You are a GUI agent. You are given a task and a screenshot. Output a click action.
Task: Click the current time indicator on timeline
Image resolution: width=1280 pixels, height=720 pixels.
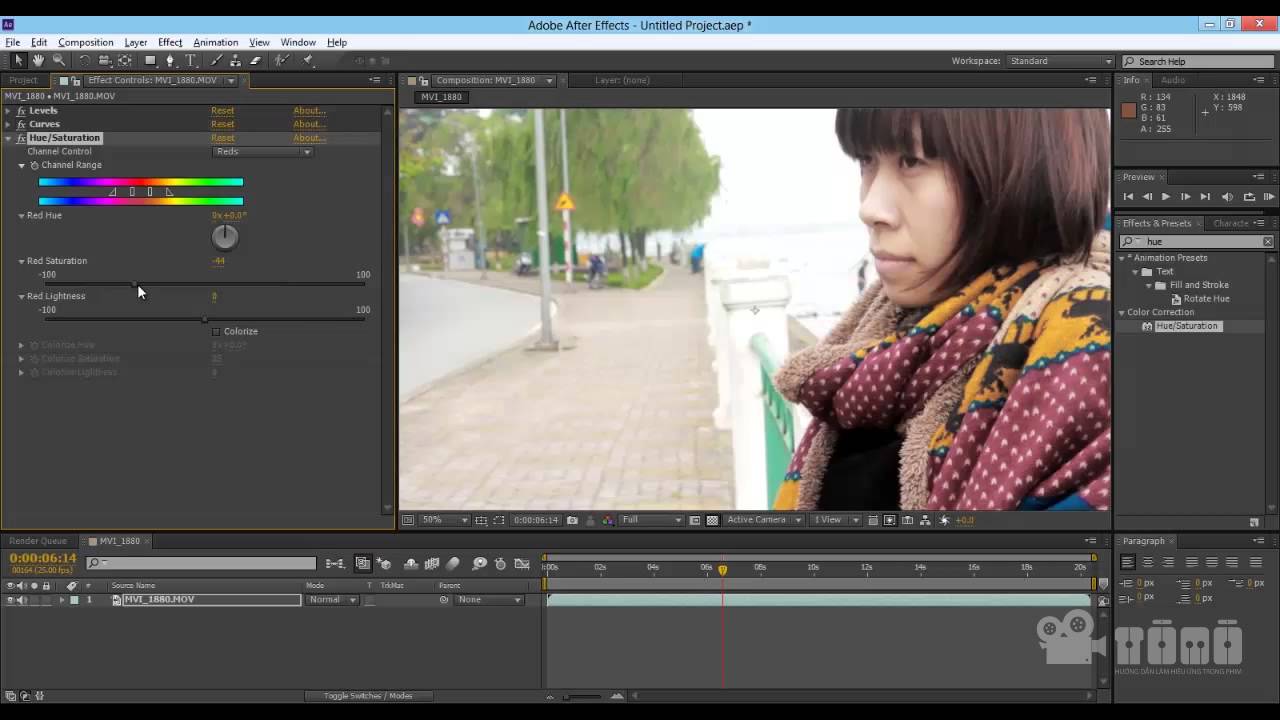722,570
